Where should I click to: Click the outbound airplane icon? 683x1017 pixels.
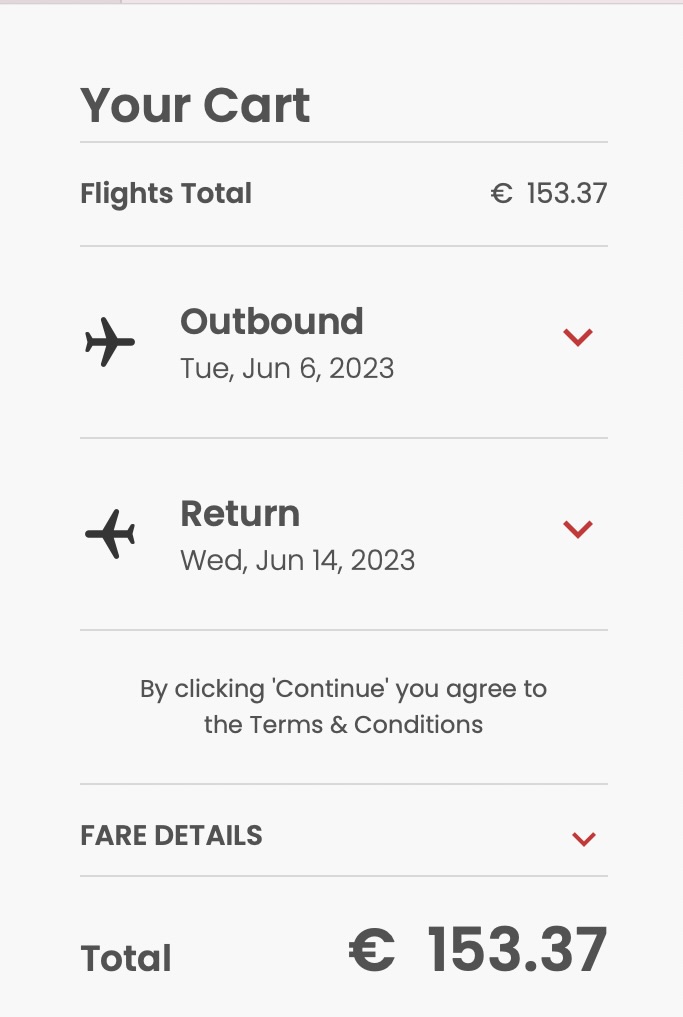pos(110,342)
